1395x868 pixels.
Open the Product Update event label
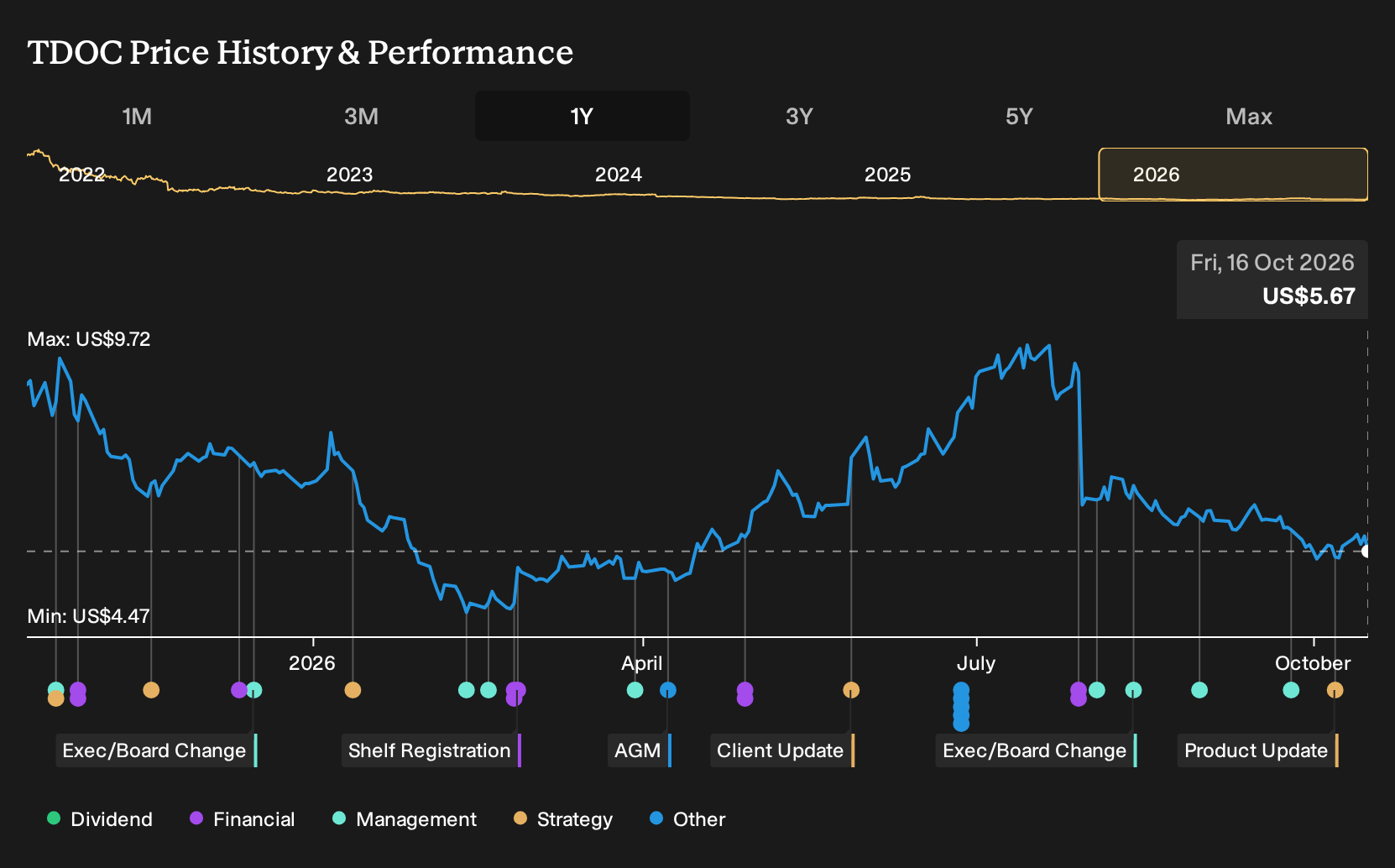point(1258,750)
